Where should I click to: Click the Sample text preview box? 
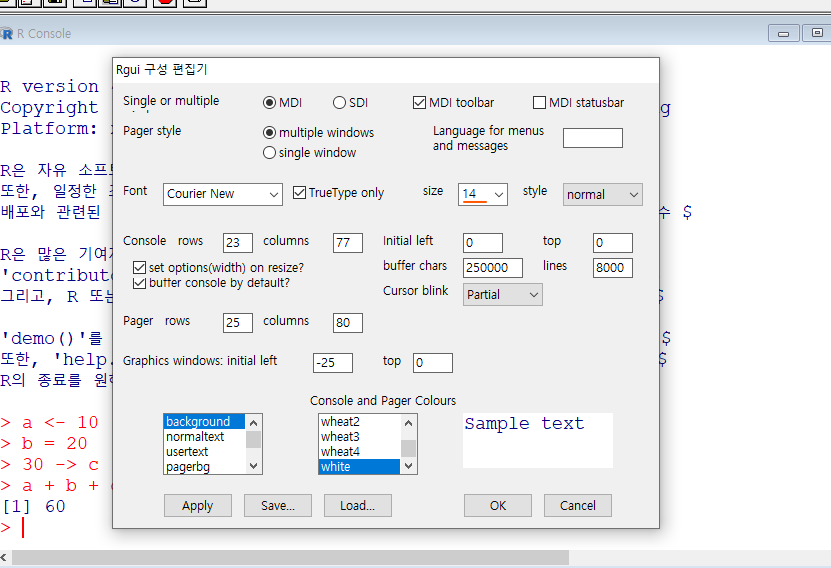click(x=538, y=440)
